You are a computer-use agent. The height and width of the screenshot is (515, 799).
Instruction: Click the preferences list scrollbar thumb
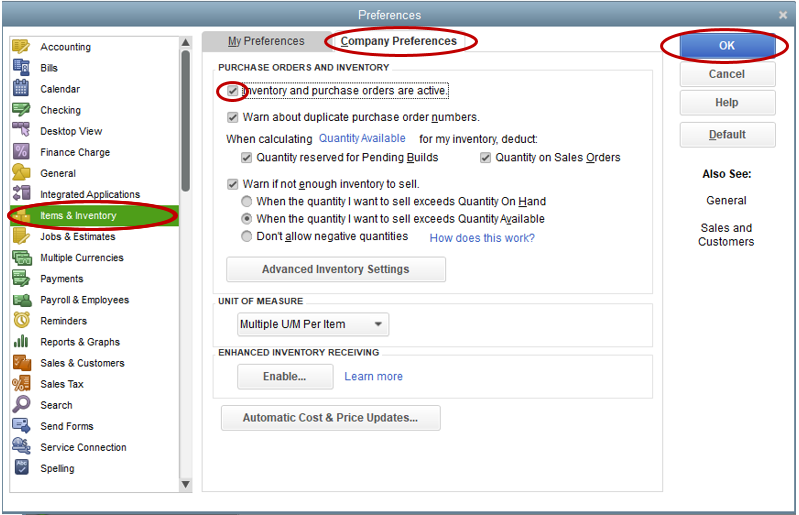(x=185, y=121)
